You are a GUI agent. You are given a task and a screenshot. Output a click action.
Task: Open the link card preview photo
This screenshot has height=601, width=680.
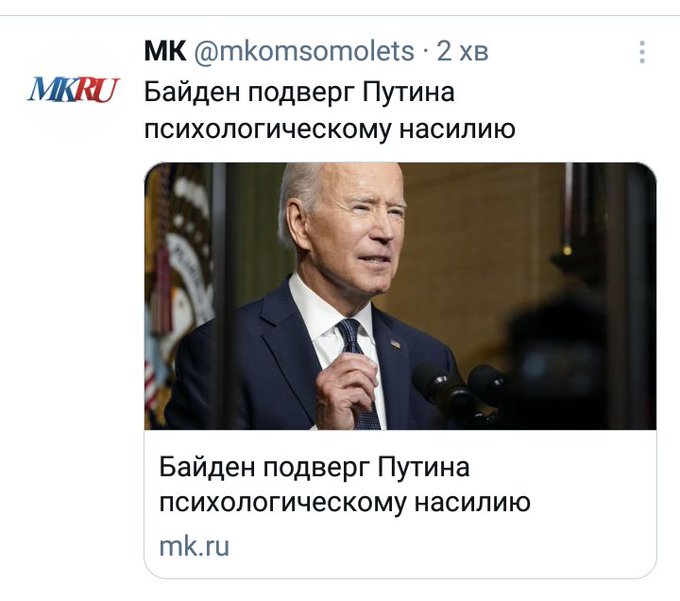pyautogui.click(x=400, y=296)
